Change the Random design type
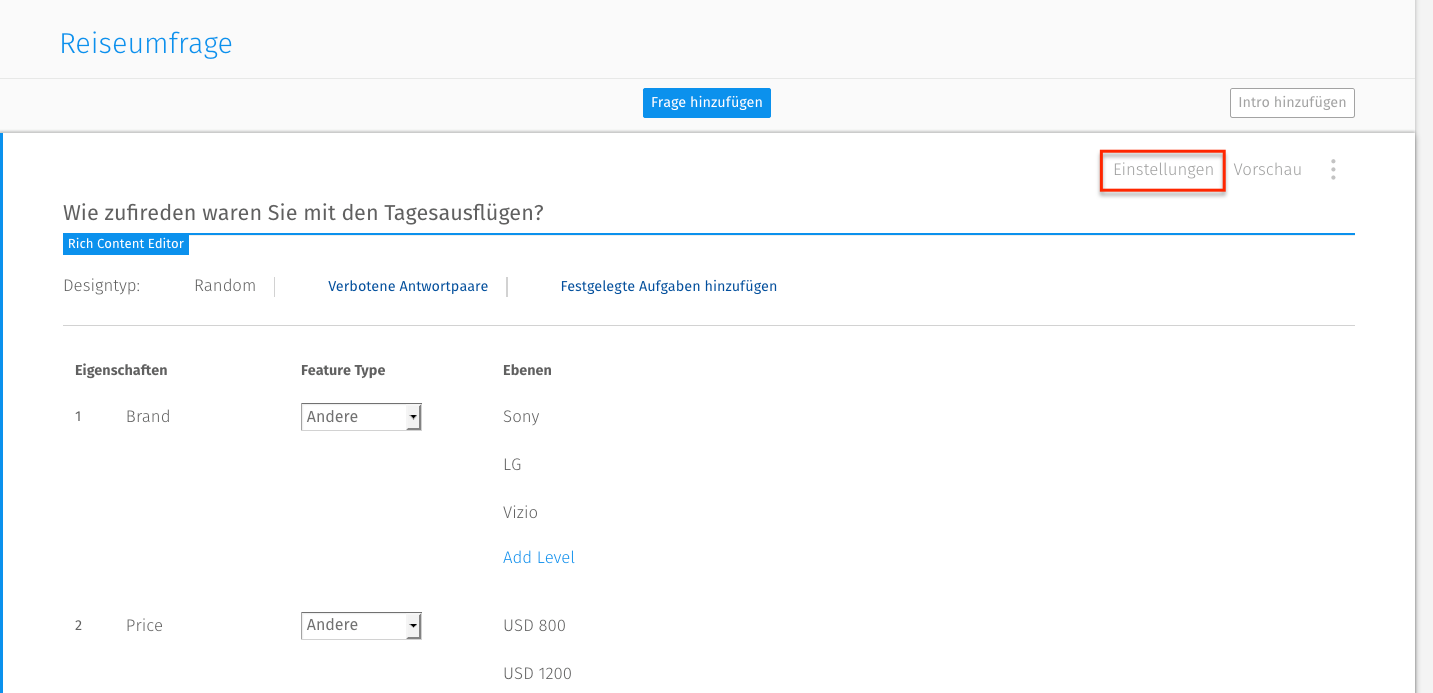Screen dimensions: 1433x693 click(x=225, y=286)
